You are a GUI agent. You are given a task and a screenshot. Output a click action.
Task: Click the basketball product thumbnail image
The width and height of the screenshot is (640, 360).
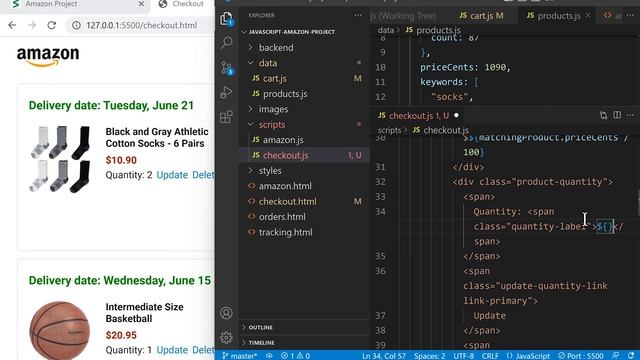(60, 330)
